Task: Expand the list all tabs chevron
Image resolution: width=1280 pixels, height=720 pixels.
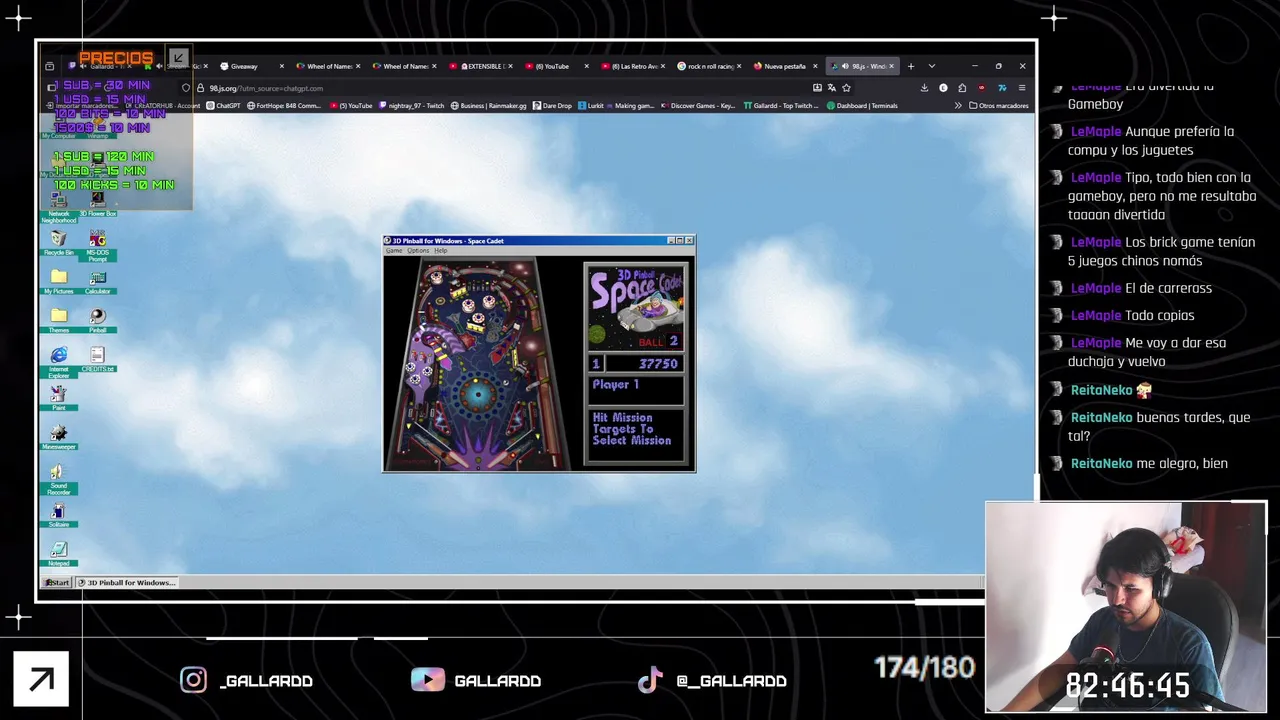Action: tap(932, 66)
